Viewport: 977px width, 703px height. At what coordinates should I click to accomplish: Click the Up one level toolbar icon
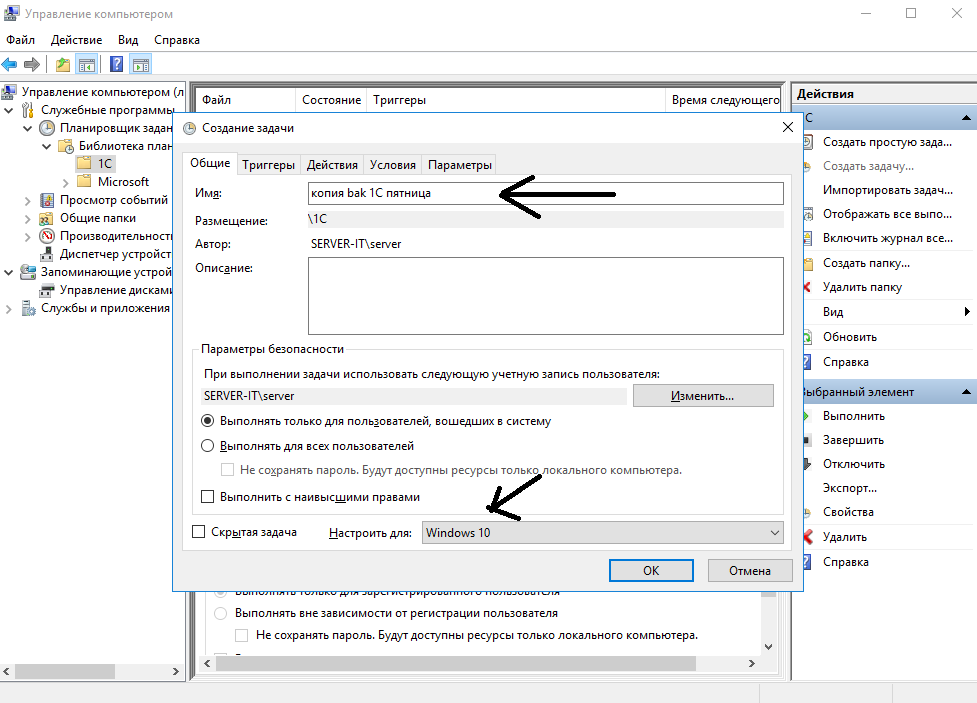click(x=62, y=64)
